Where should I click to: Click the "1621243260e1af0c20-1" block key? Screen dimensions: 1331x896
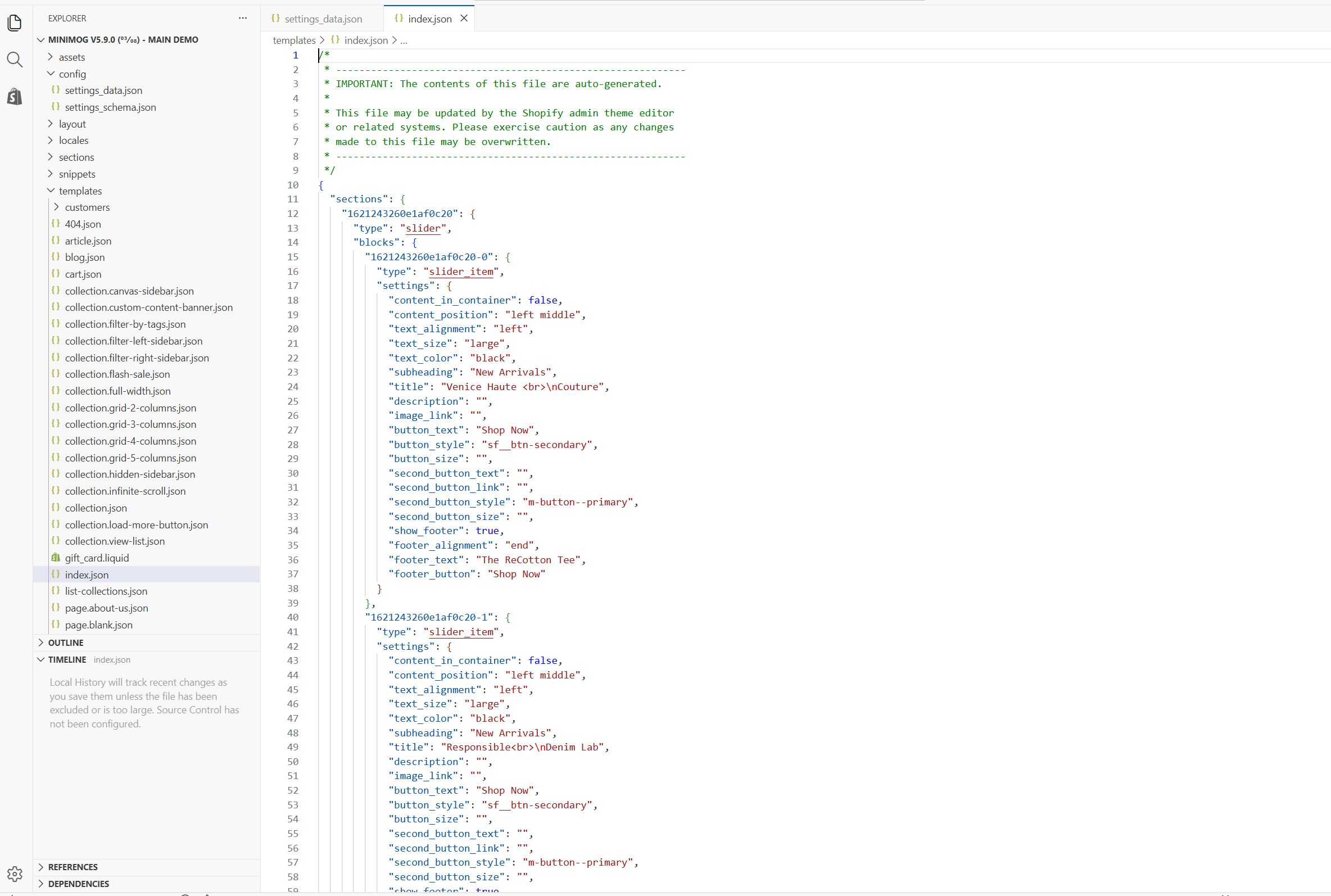(x=429, y=617)
